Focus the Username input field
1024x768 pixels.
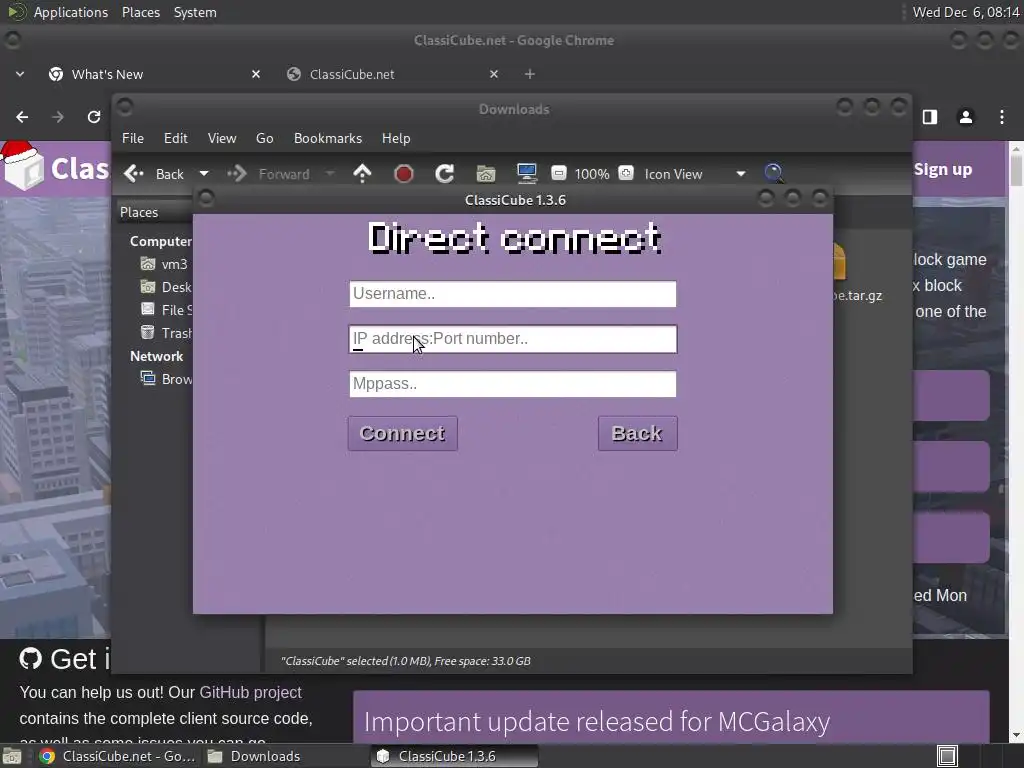(x=513, y=294)
